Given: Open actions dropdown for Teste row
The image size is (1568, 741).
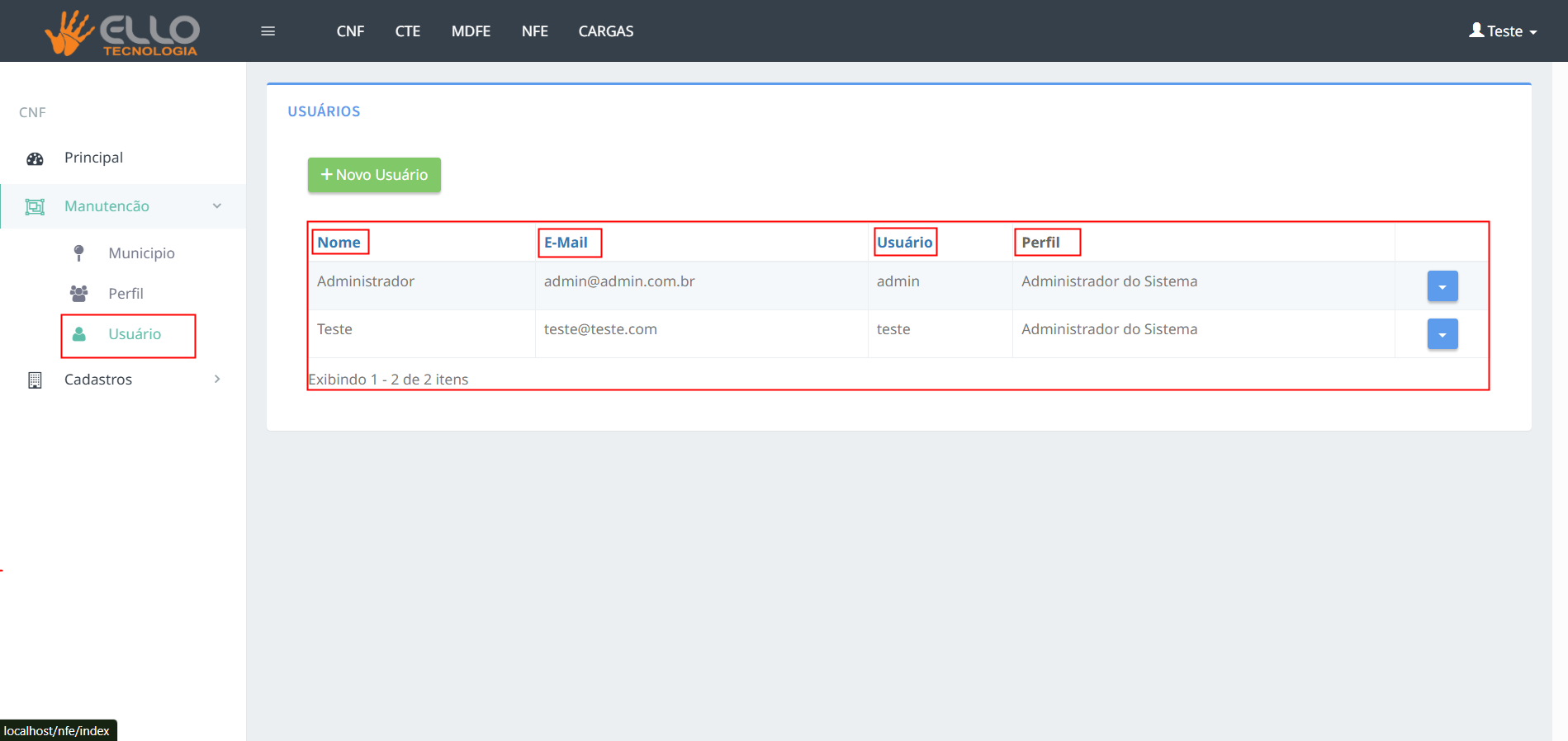Looking at the screenshot, I should click(1442, 334).
